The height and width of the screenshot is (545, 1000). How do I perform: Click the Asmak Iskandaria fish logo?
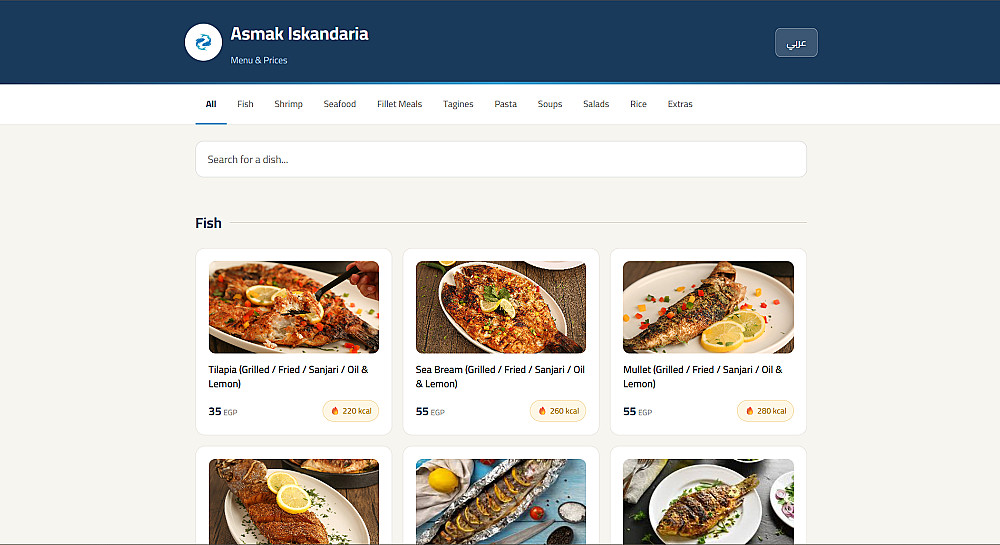(203, 42)
